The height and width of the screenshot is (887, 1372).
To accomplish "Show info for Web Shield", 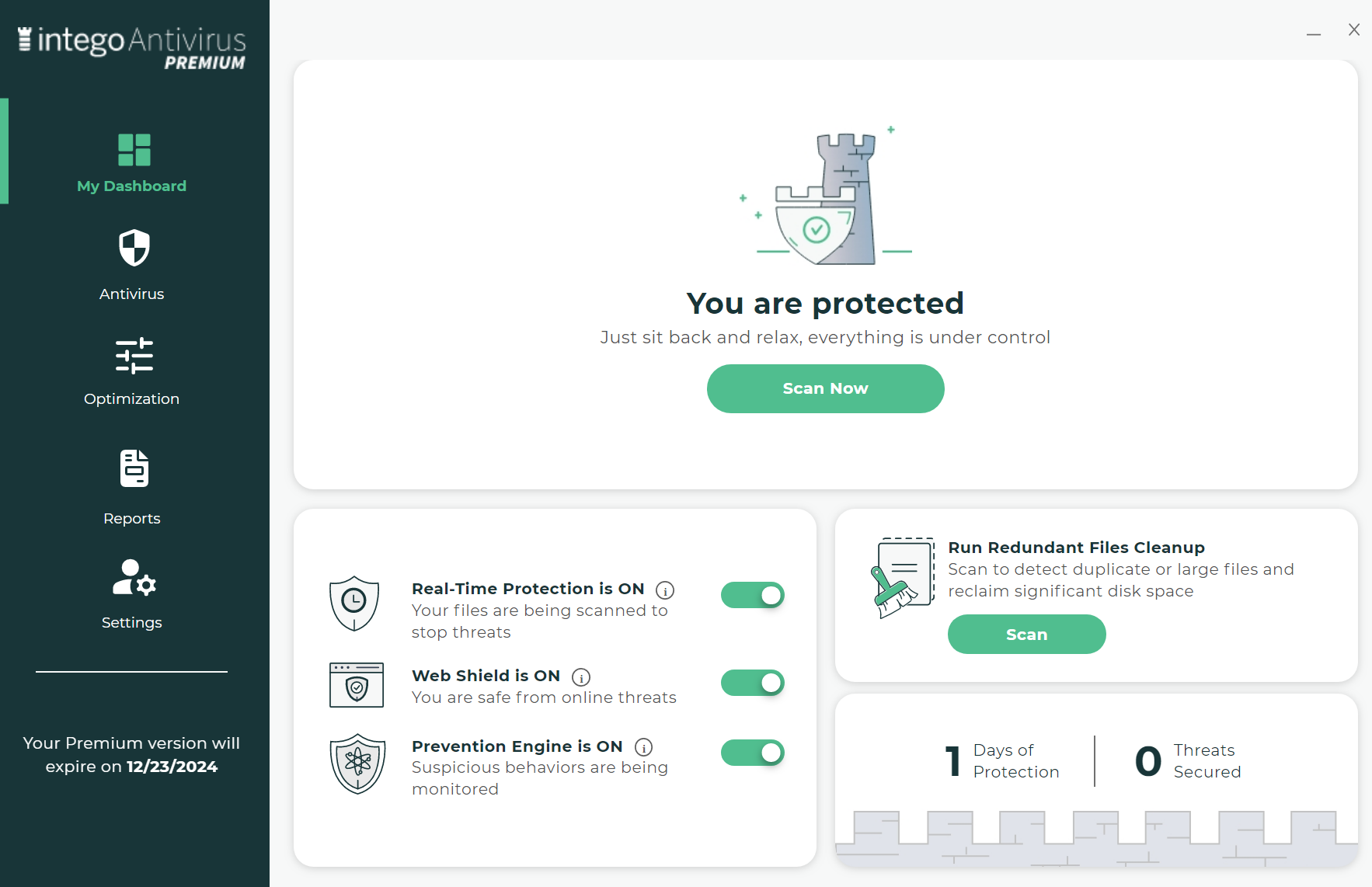I will pos(581,677).
